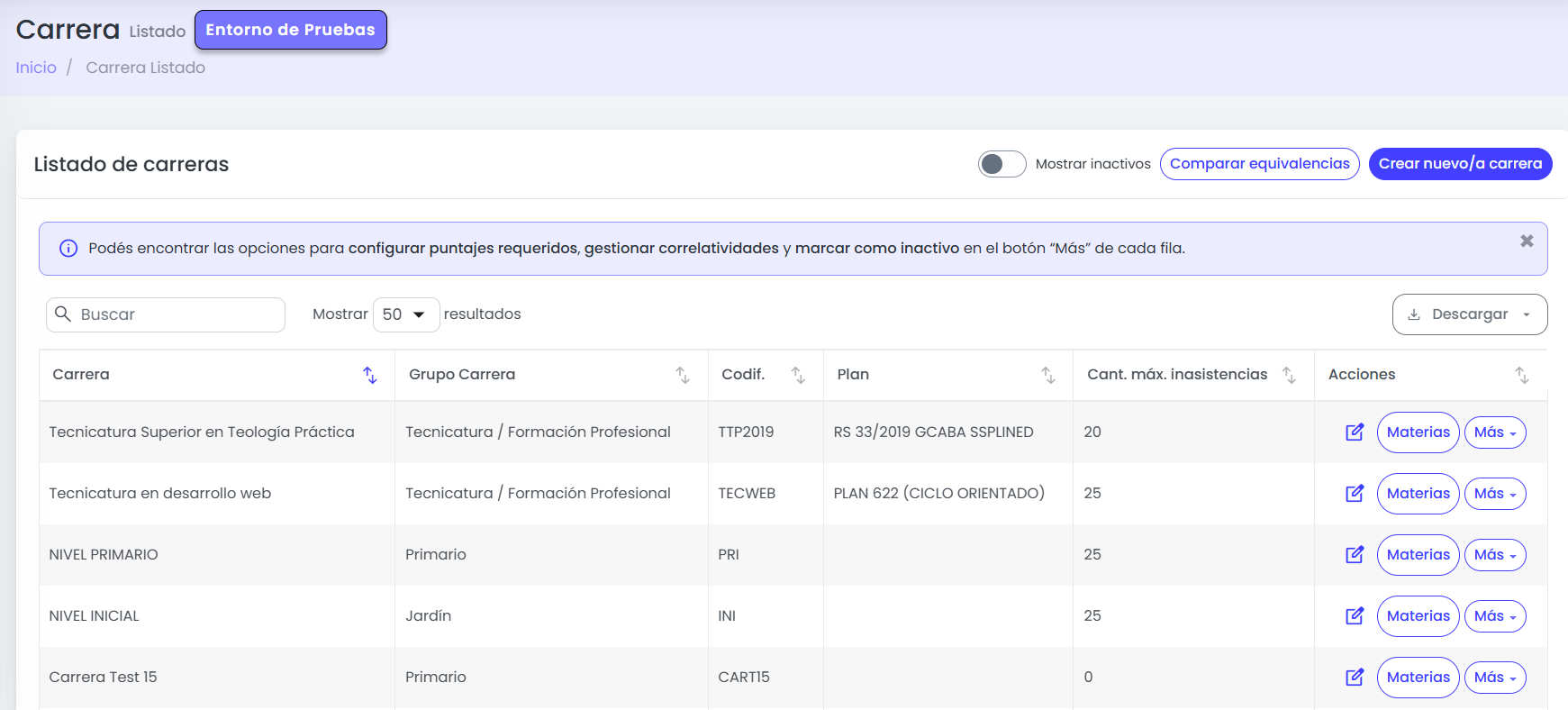Viewport: 1568px width, 710px height.
Task: Expand Más menu for NIVEL PRIMARIO
Action: click(1495, 555)
